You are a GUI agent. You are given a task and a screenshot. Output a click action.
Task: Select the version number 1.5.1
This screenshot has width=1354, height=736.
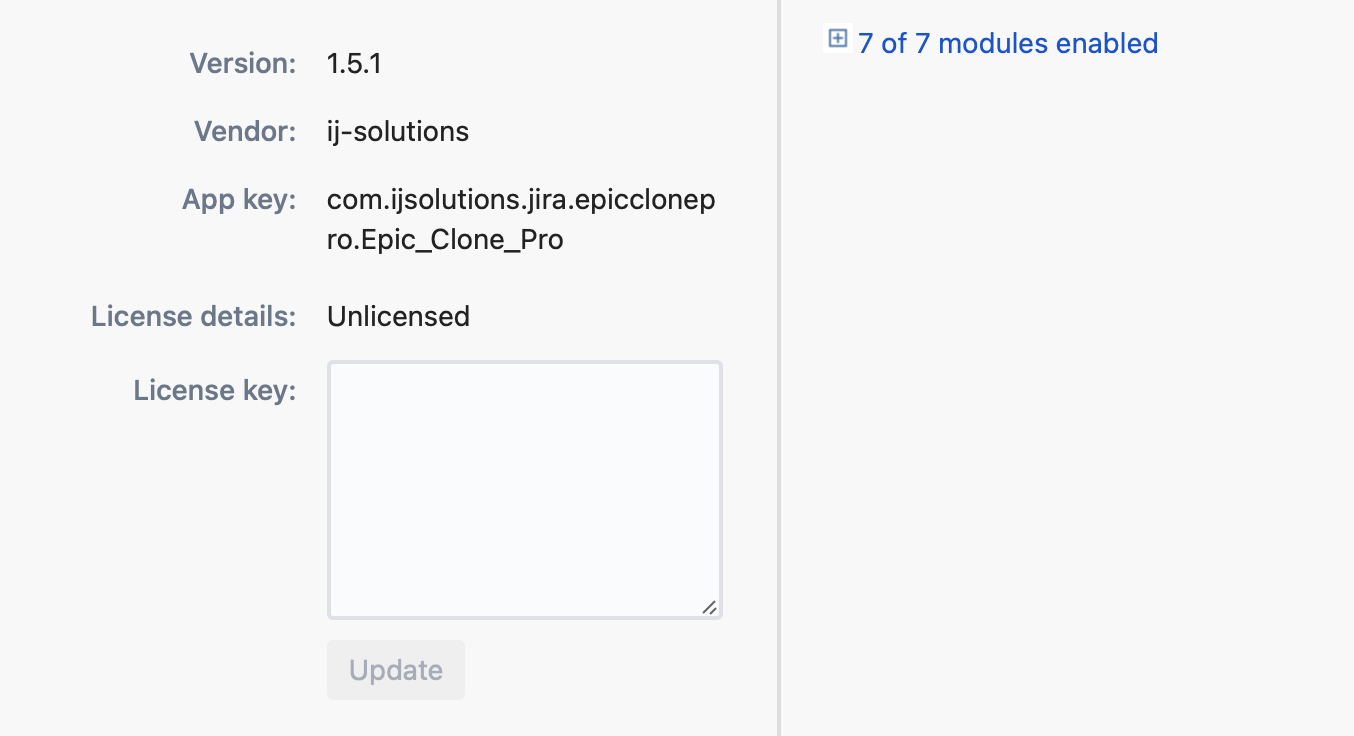pos(354,64)
